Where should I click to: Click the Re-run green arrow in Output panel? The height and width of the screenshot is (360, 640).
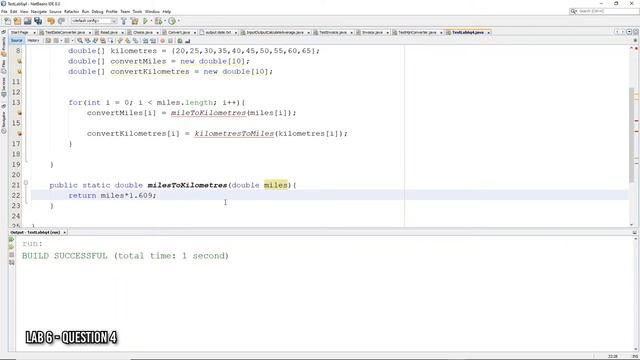(11, 240)
